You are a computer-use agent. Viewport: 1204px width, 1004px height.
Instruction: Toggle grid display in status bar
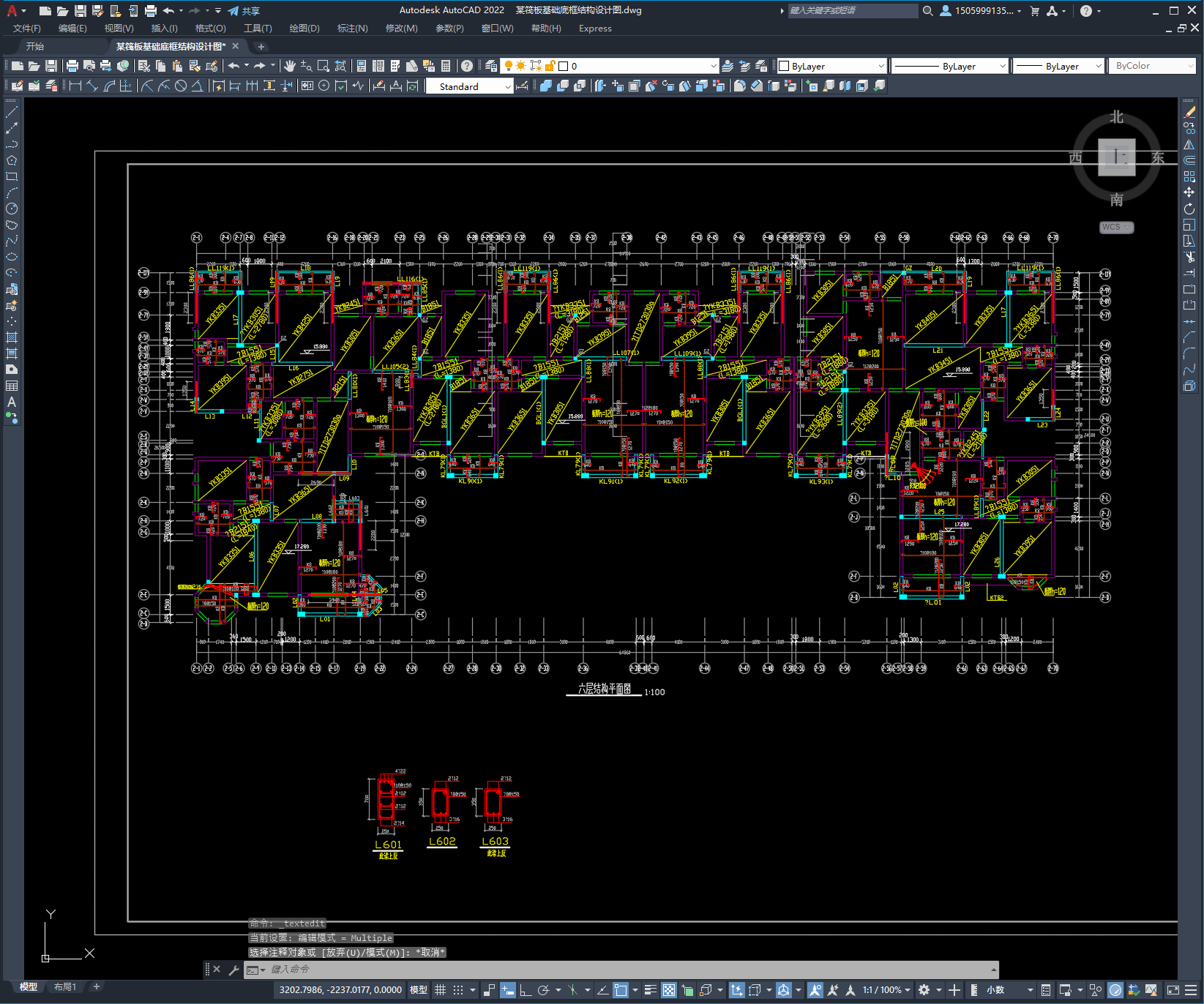440,990
